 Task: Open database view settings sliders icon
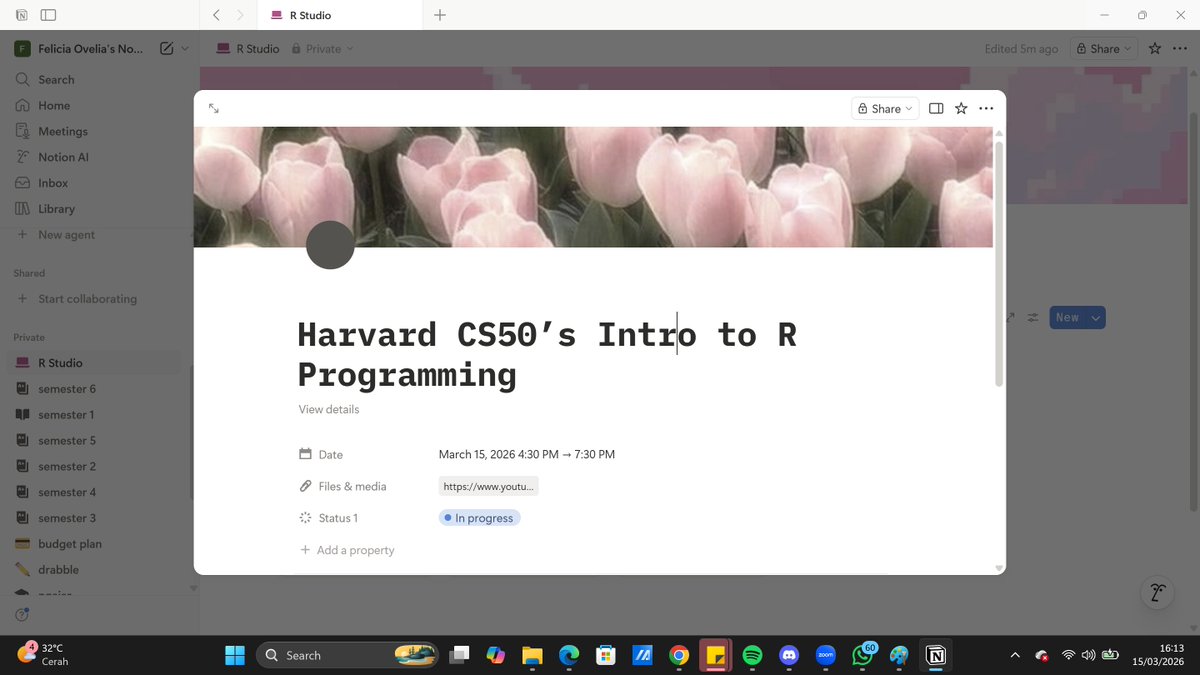[x=1033, y=318]
